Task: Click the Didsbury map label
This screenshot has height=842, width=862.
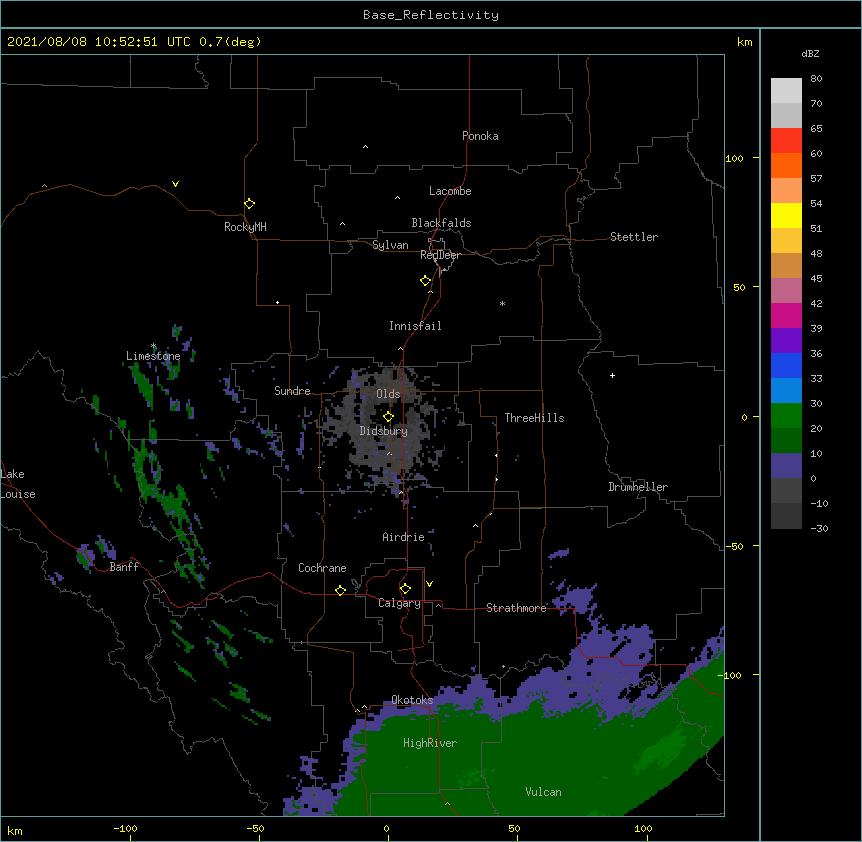Action: click(383, 431)
